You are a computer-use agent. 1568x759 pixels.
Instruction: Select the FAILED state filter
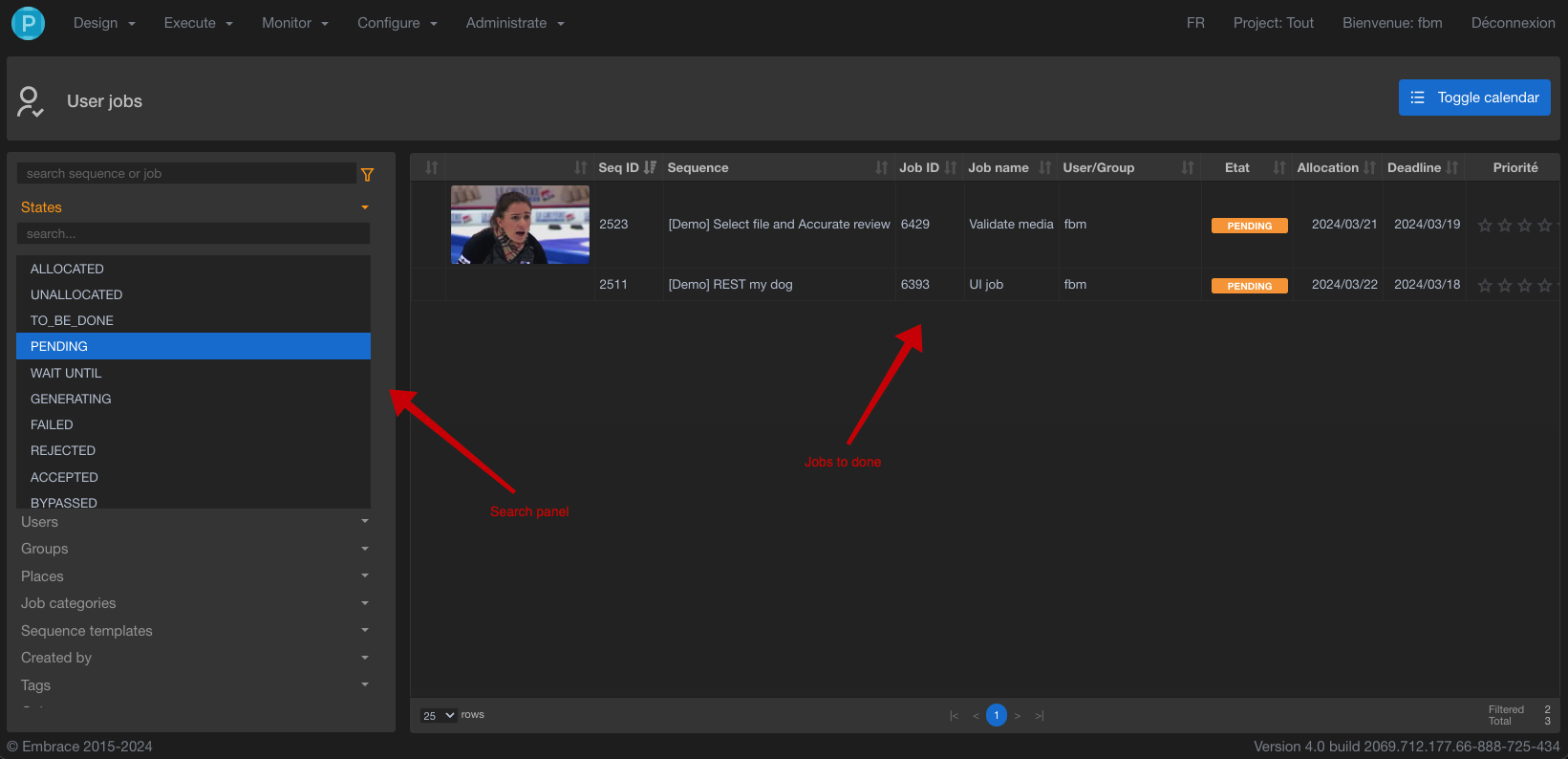coord(193,424)
